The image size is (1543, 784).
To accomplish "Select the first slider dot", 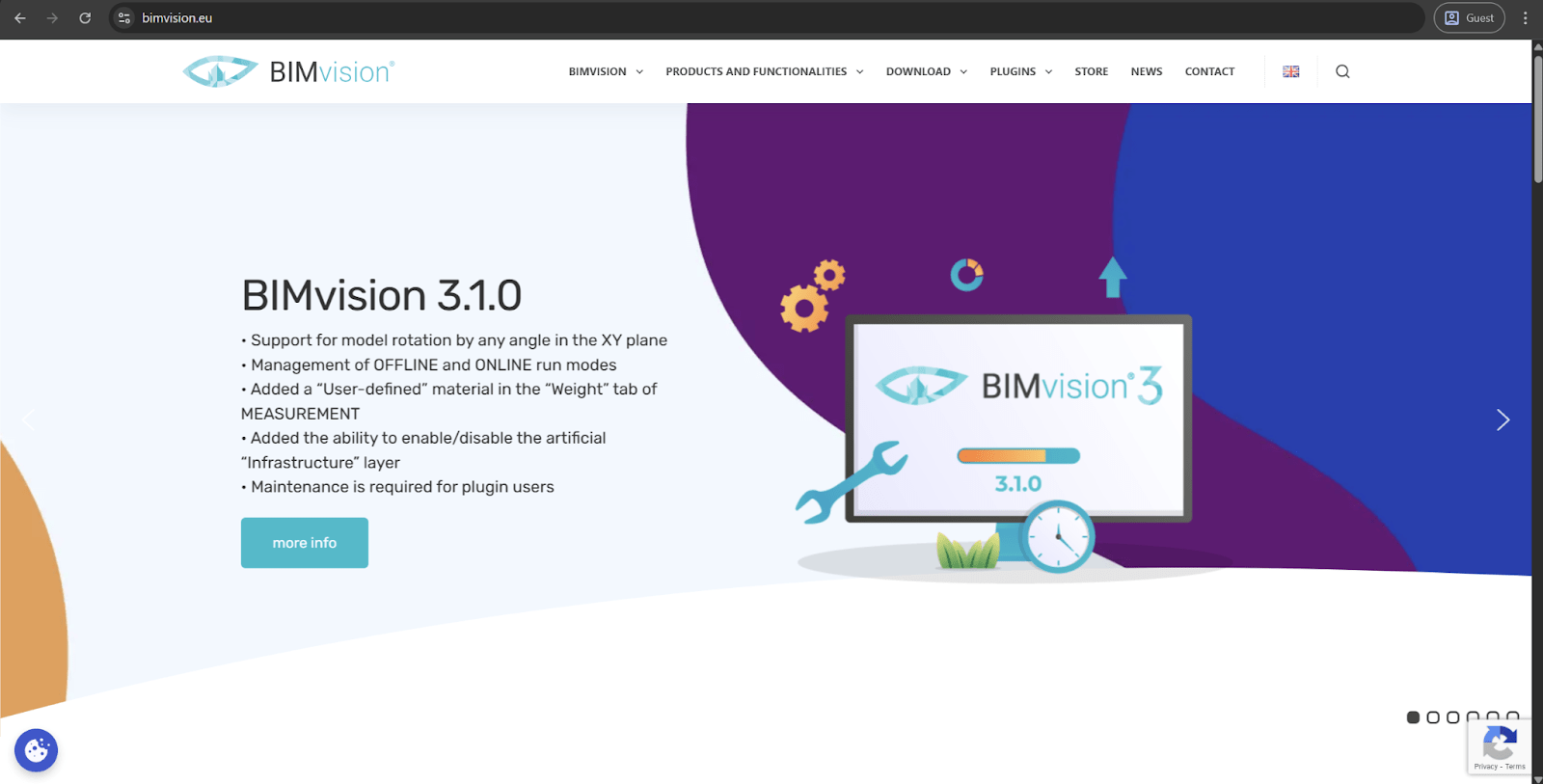I will coord(1413,717).
